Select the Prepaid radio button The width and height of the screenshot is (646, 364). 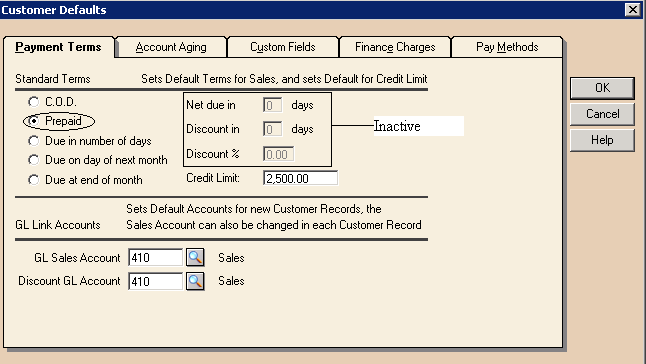click(34, 121)
